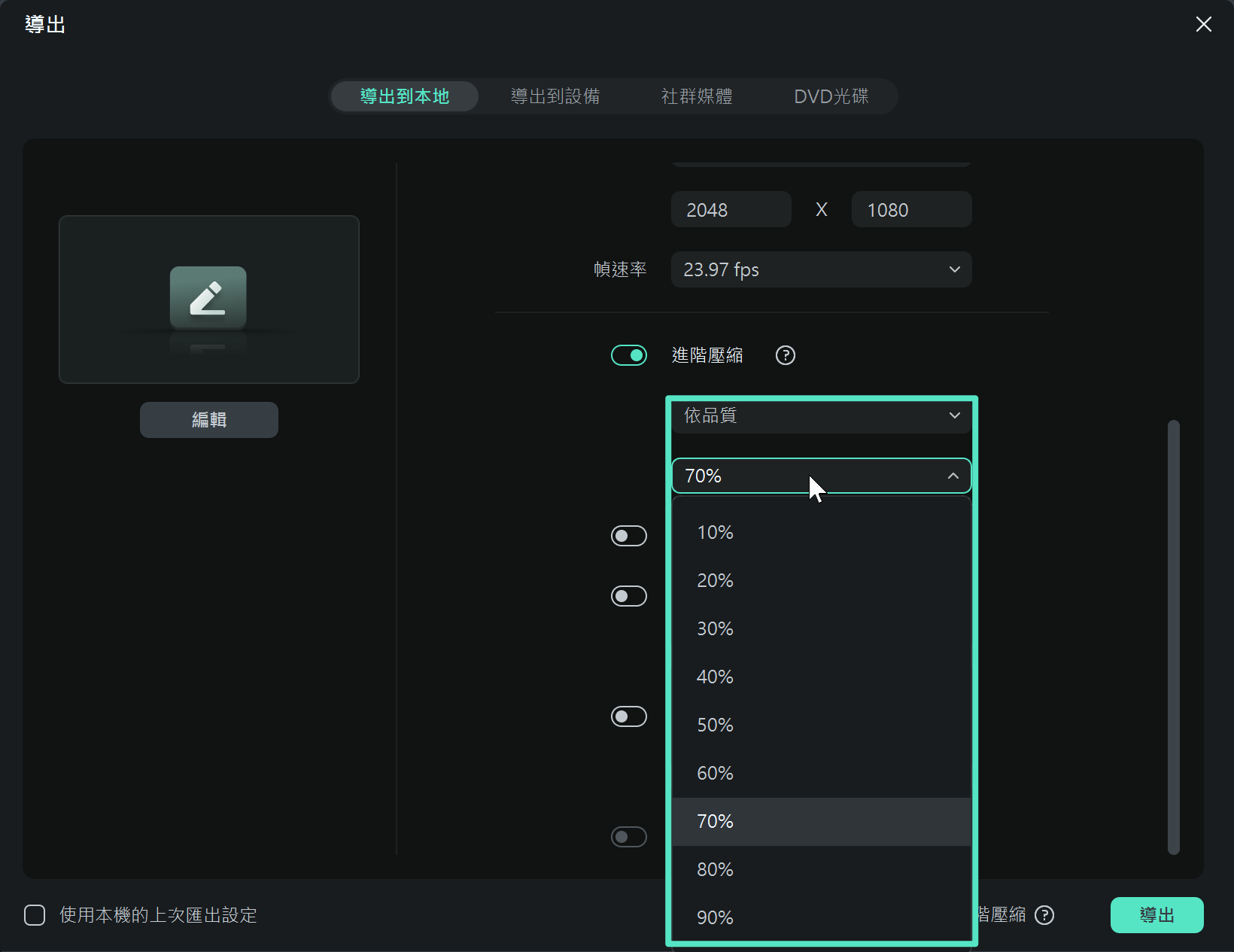The image size is (1234, 952).
Task: Turn off the 進階壓縮 toggle
Action: click(629, 355)
